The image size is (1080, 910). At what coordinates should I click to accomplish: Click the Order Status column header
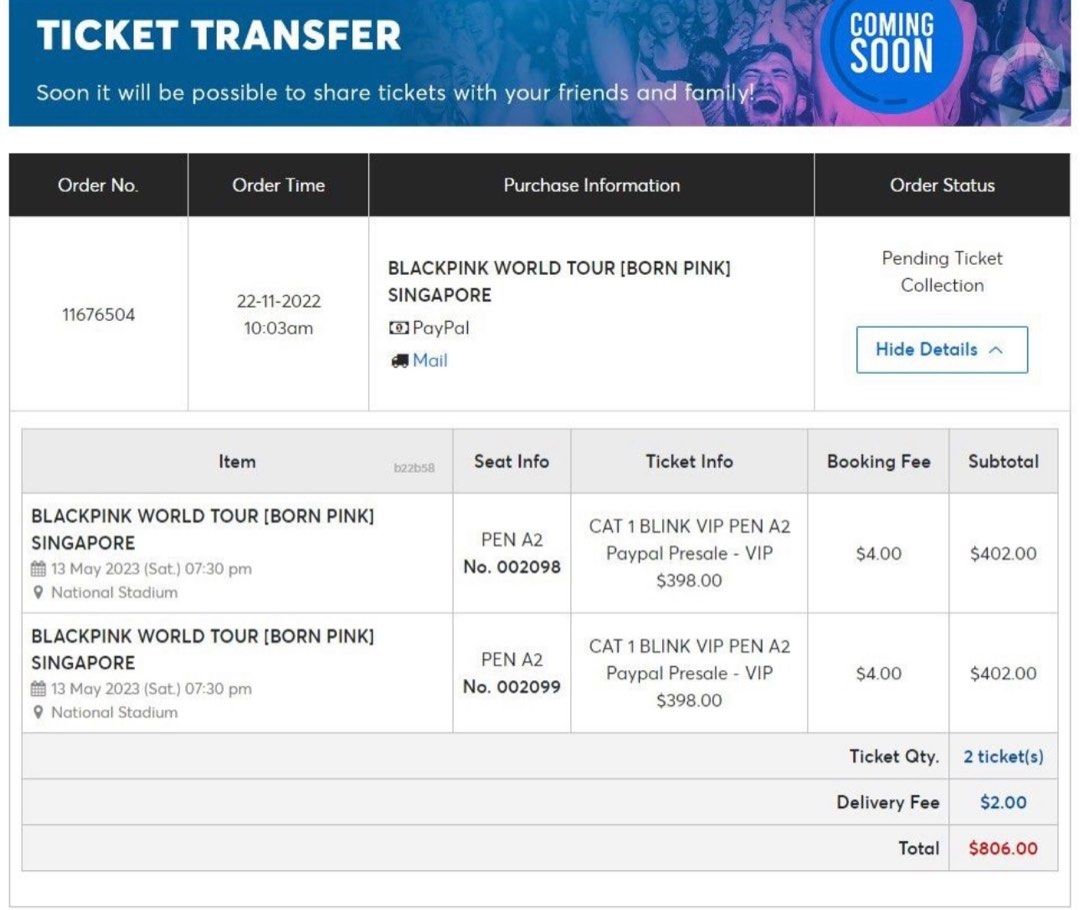(942, 185)
